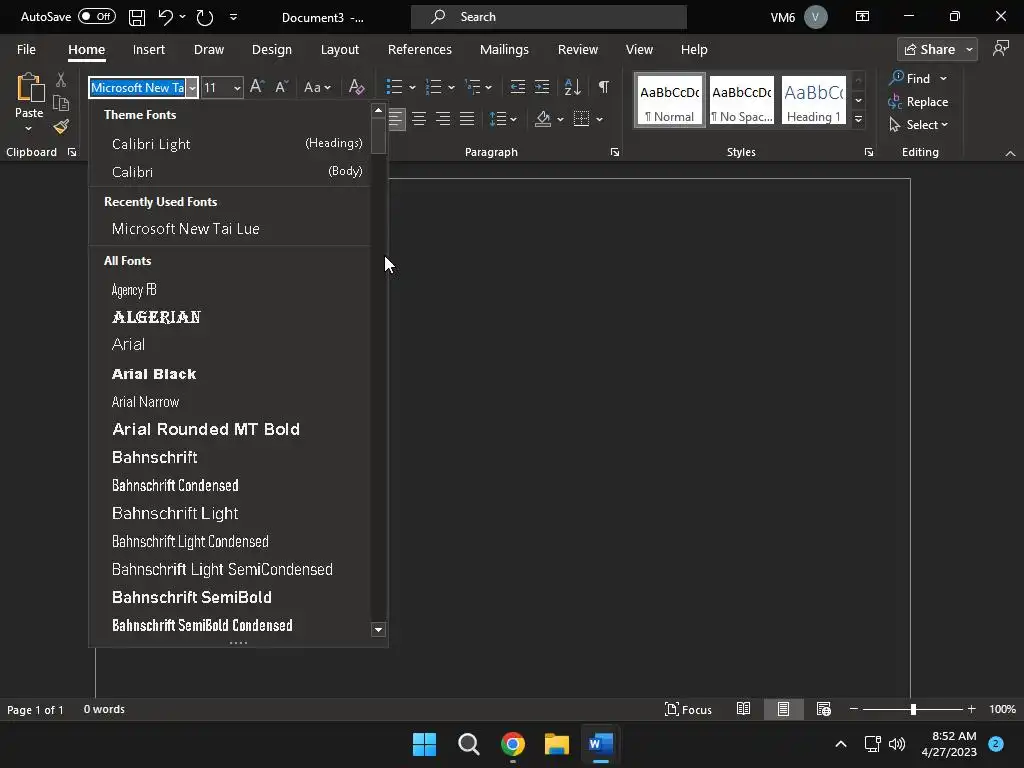The width and height of the screenshot is (1024, 768).
Task: Click the Sort A-Z icon
Action: [573, 87]
